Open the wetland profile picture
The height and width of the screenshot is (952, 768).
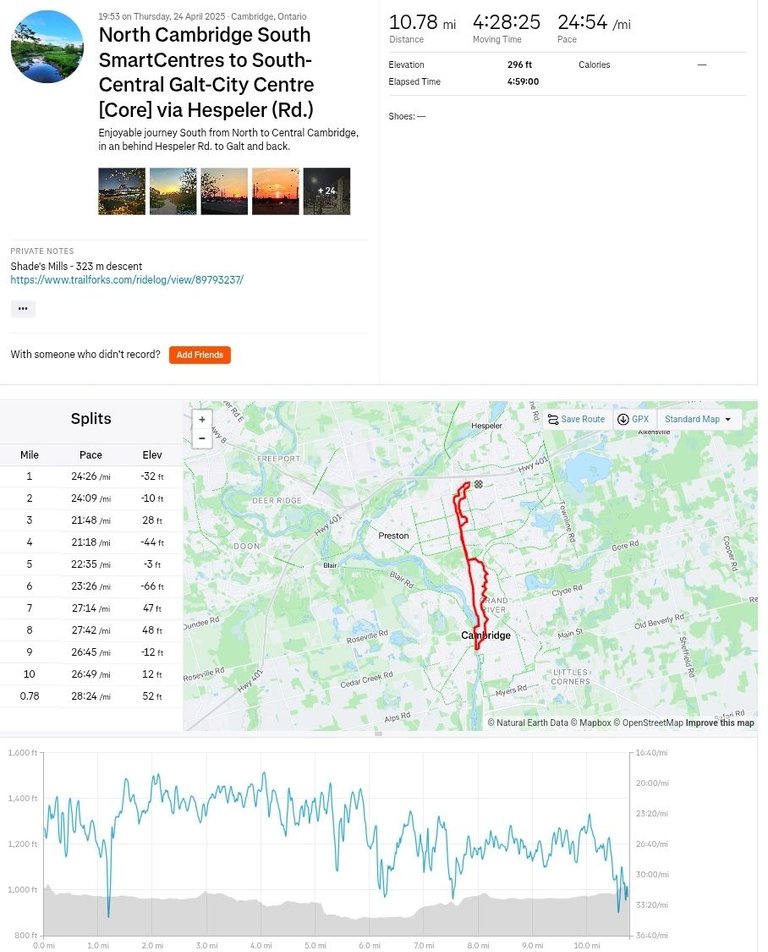pyautogui.click(x=47, y=46)
